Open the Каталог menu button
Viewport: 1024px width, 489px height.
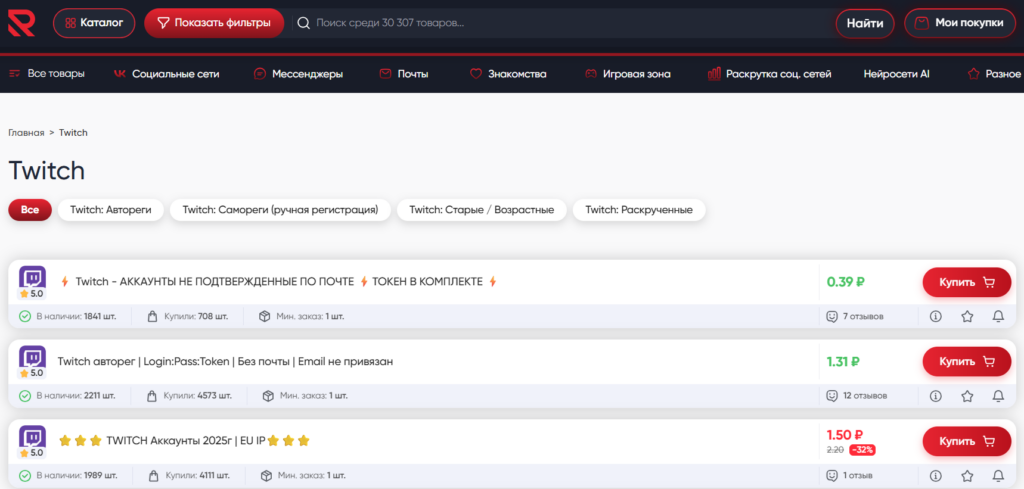[94, 23]
